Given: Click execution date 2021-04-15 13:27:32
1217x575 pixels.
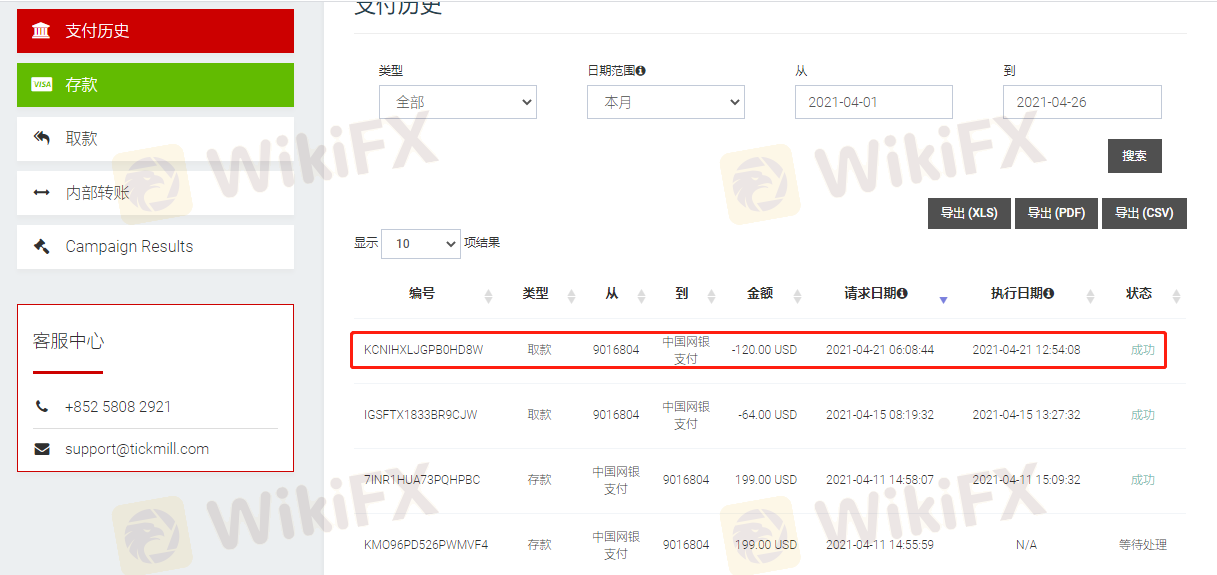Looking at the screenshot, I should point(1026,415).
